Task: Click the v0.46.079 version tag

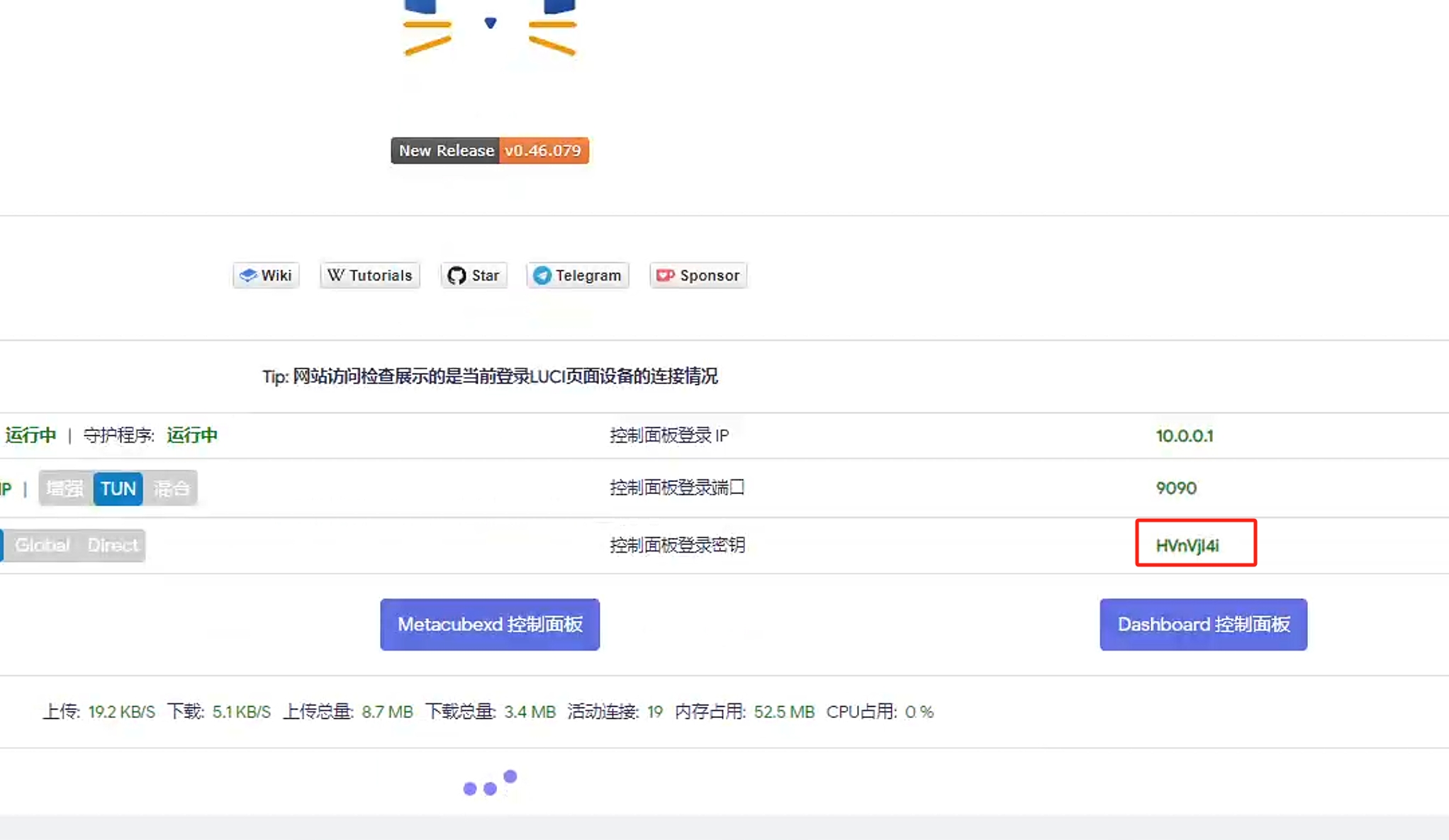Action: point(543,150)
